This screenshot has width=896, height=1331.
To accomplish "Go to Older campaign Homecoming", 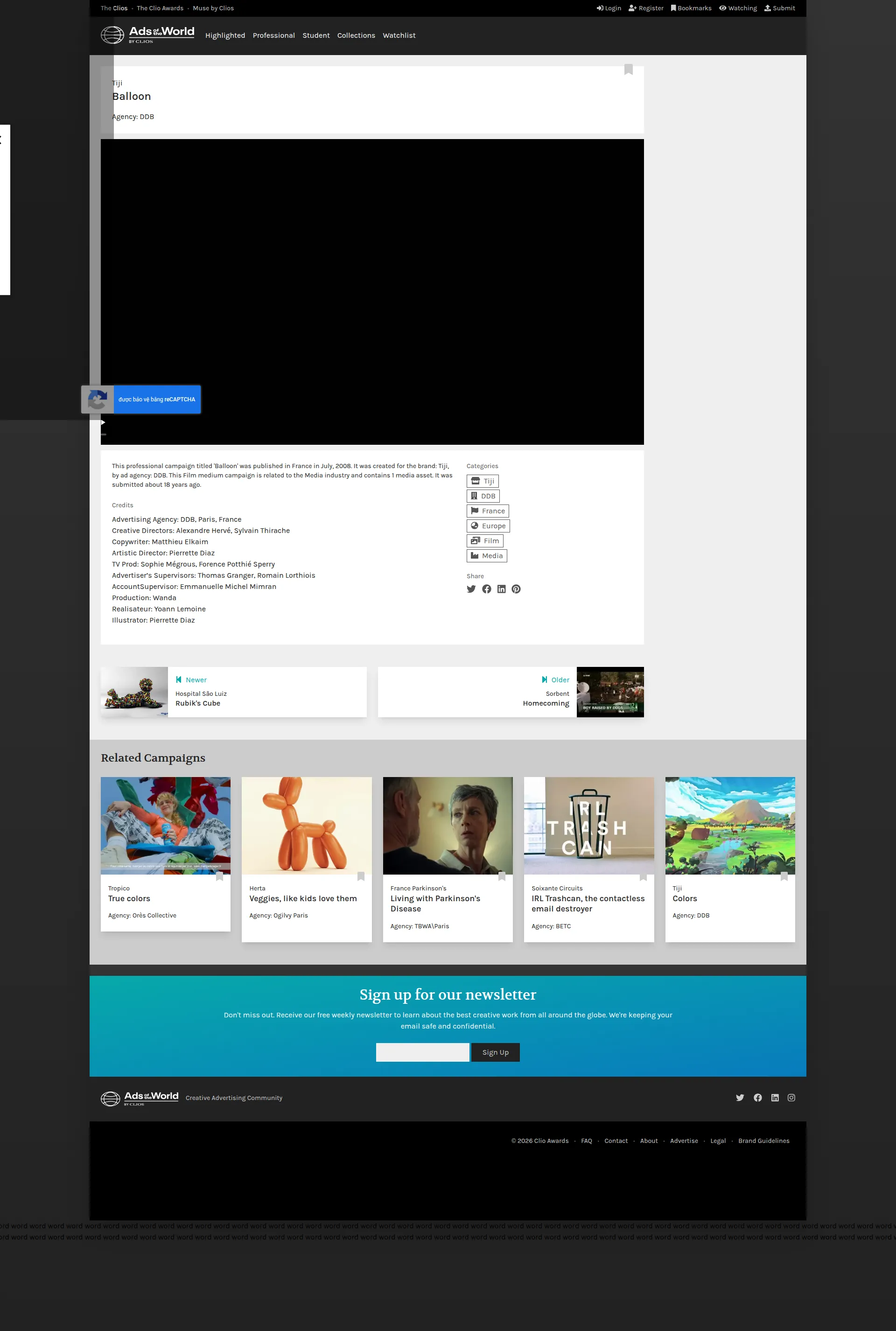I will (x=511, y=692).
